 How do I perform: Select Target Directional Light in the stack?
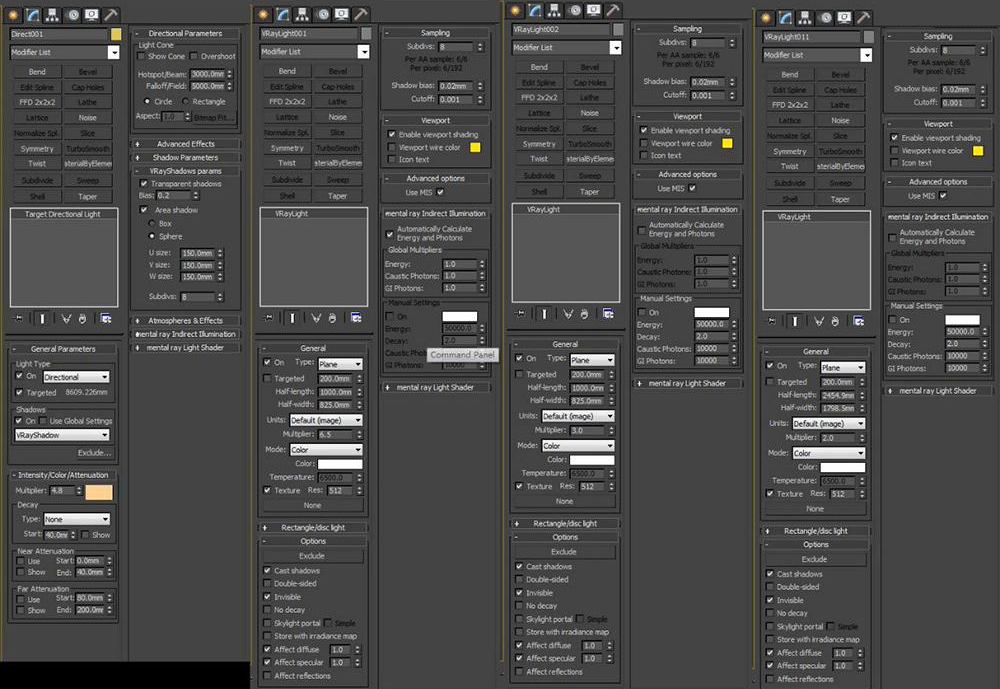[x=62, y=214]
